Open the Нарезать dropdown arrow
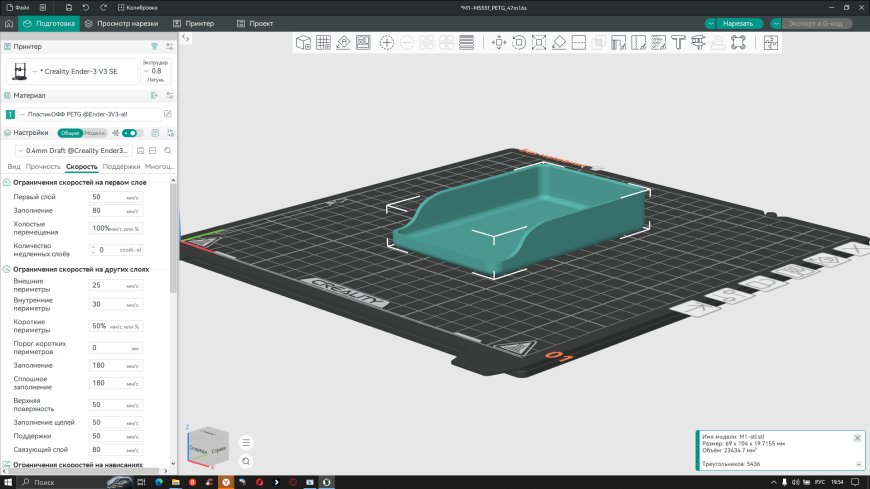 pos(711,23)
